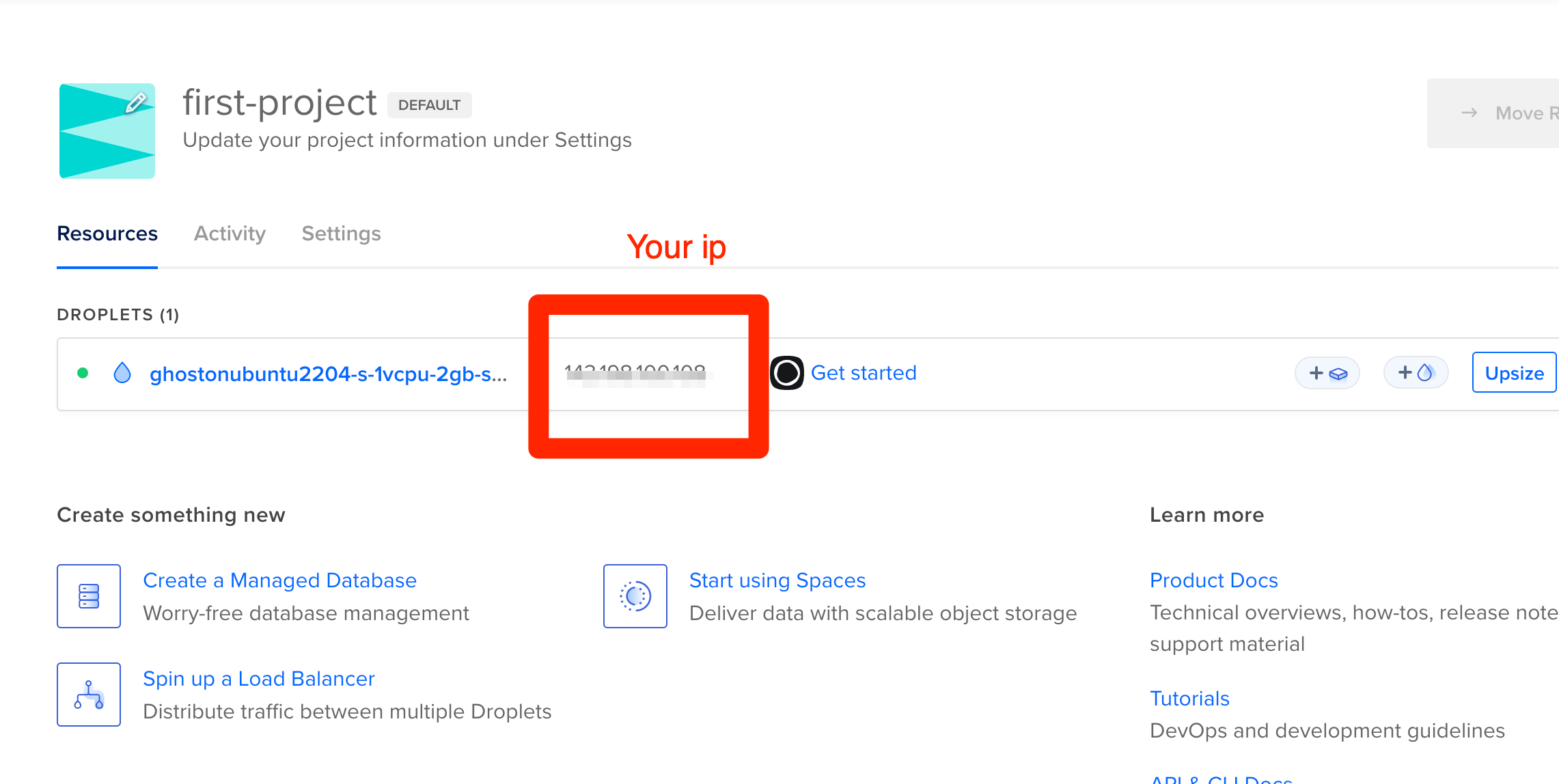The width and height of the screenshot is (1559, 784).
Task: Click the Ghost circle logo icon
Action: (x=786, y=373)
